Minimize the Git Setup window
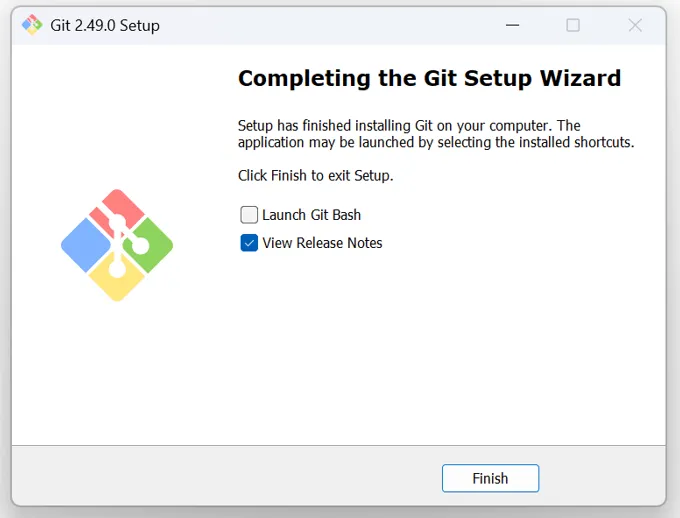Viewport: 680px width, 518px height. [511, 25]
